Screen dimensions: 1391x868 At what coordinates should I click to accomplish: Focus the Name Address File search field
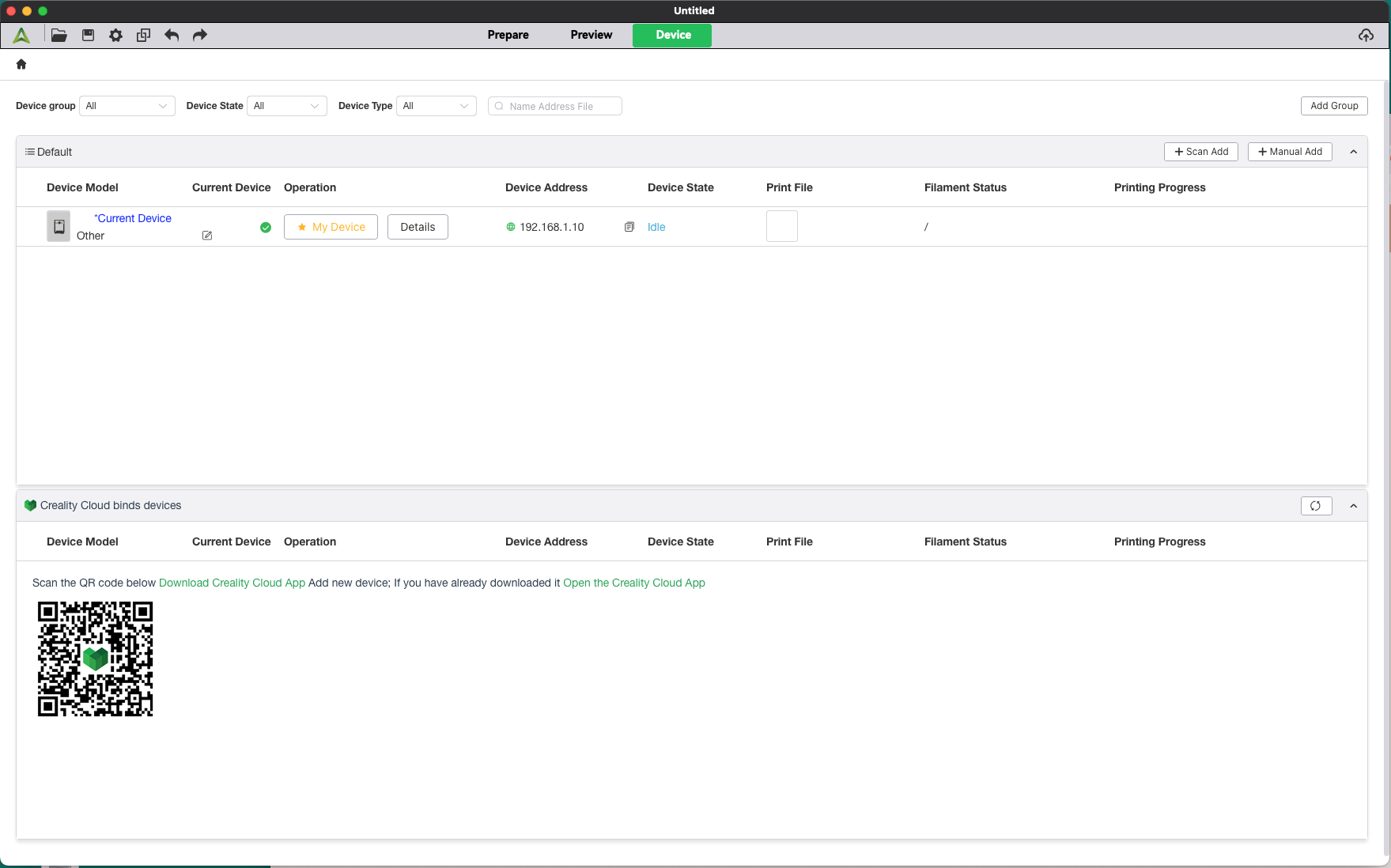click(x=555, y=106)
